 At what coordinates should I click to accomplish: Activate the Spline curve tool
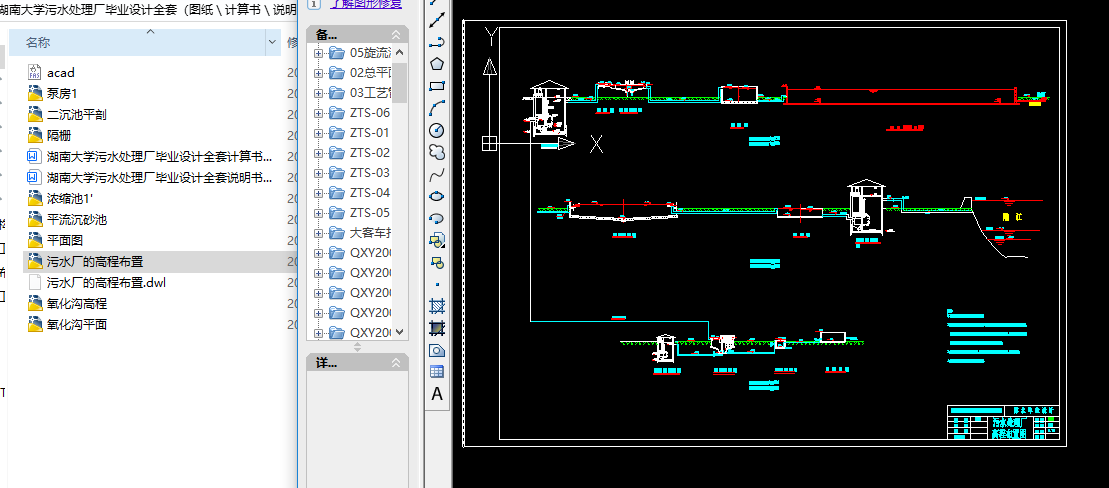coord(437,174)
